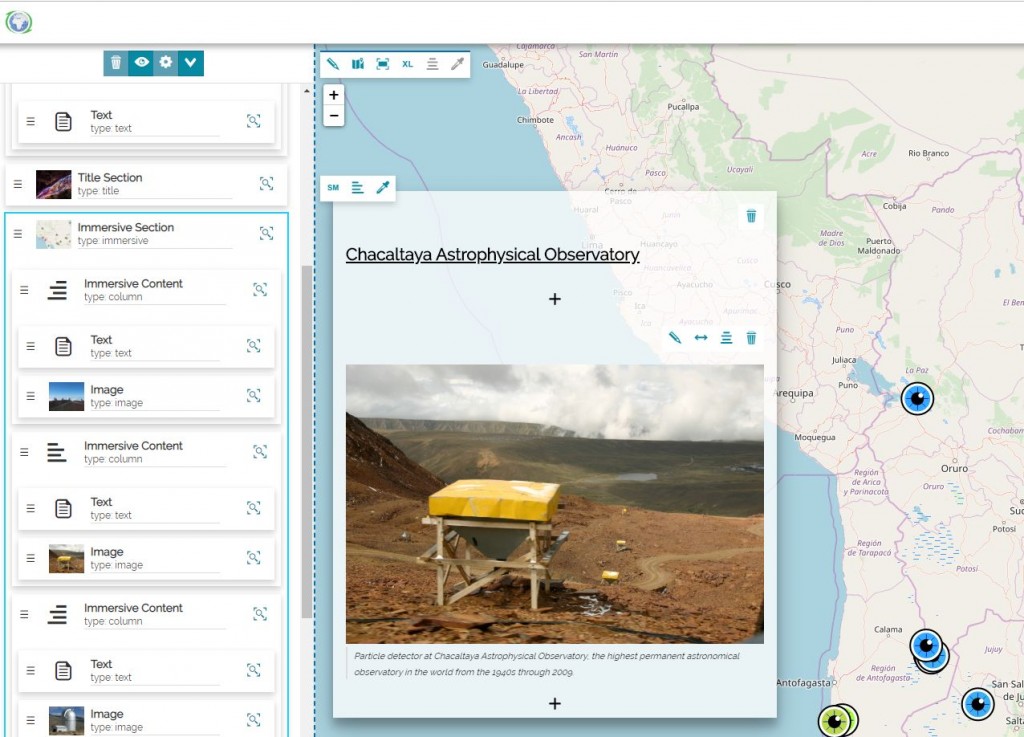
Task: Select the pencil edit tool in map toolbar
Action: (x=333, y=64)
